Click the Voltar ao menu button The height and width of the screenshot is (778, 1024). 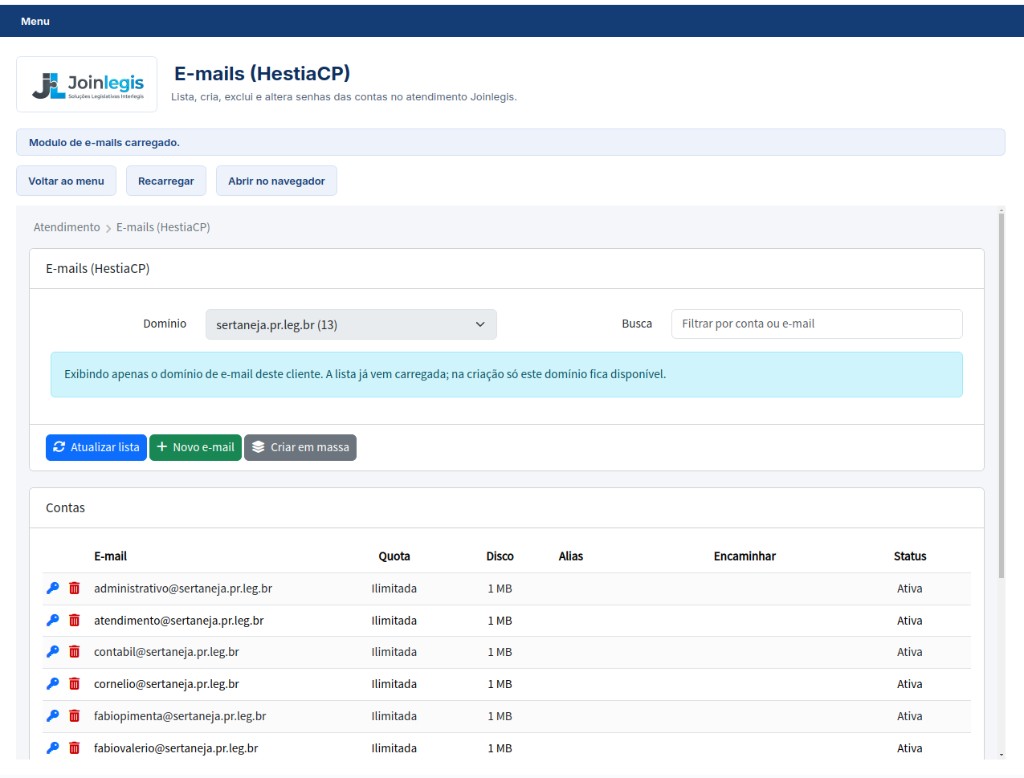(x=66, y=181)
